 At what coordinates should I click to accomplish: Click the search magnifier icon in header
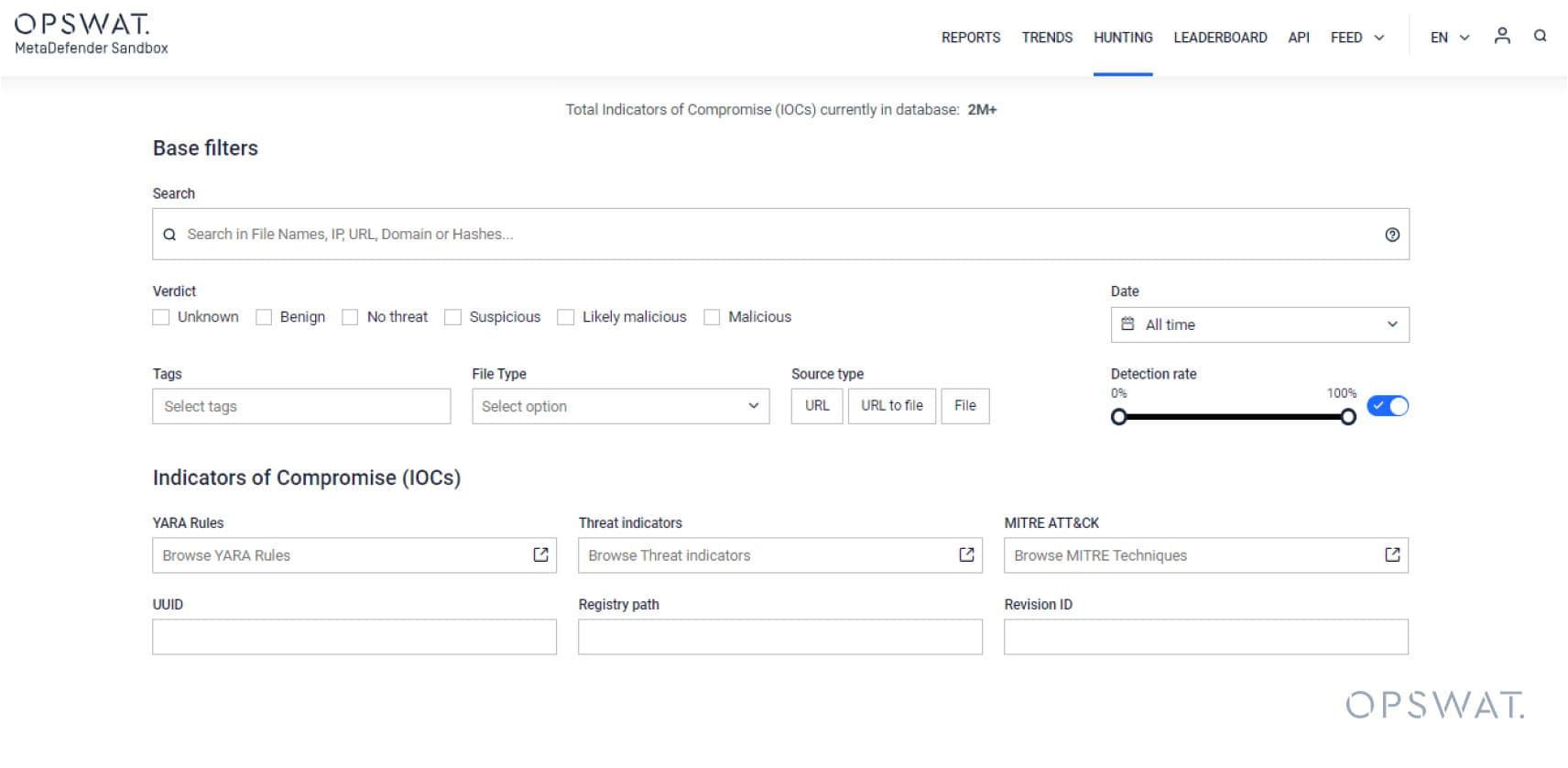1541,36
